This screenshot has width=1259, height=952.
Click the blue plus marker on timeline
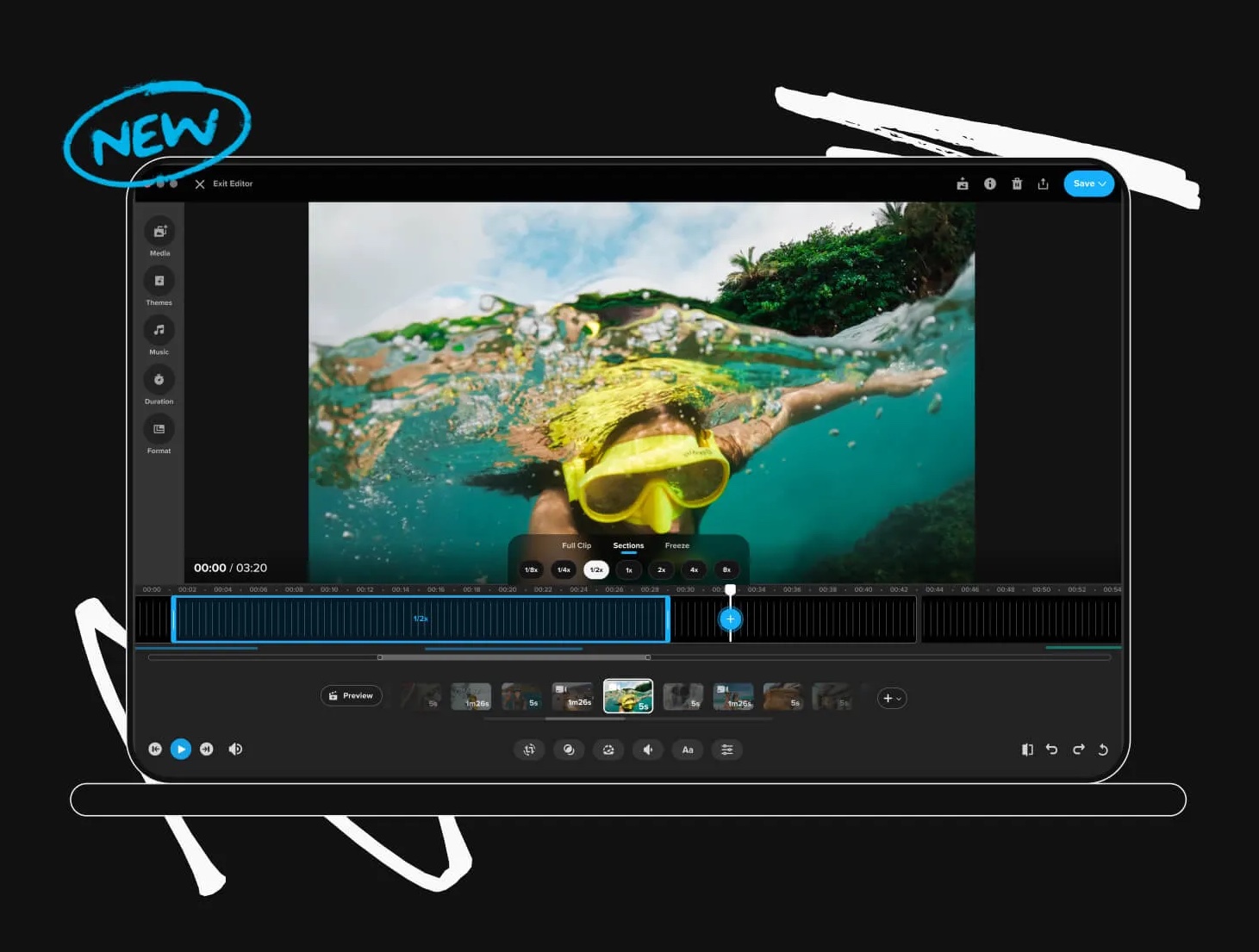(730, 619)
